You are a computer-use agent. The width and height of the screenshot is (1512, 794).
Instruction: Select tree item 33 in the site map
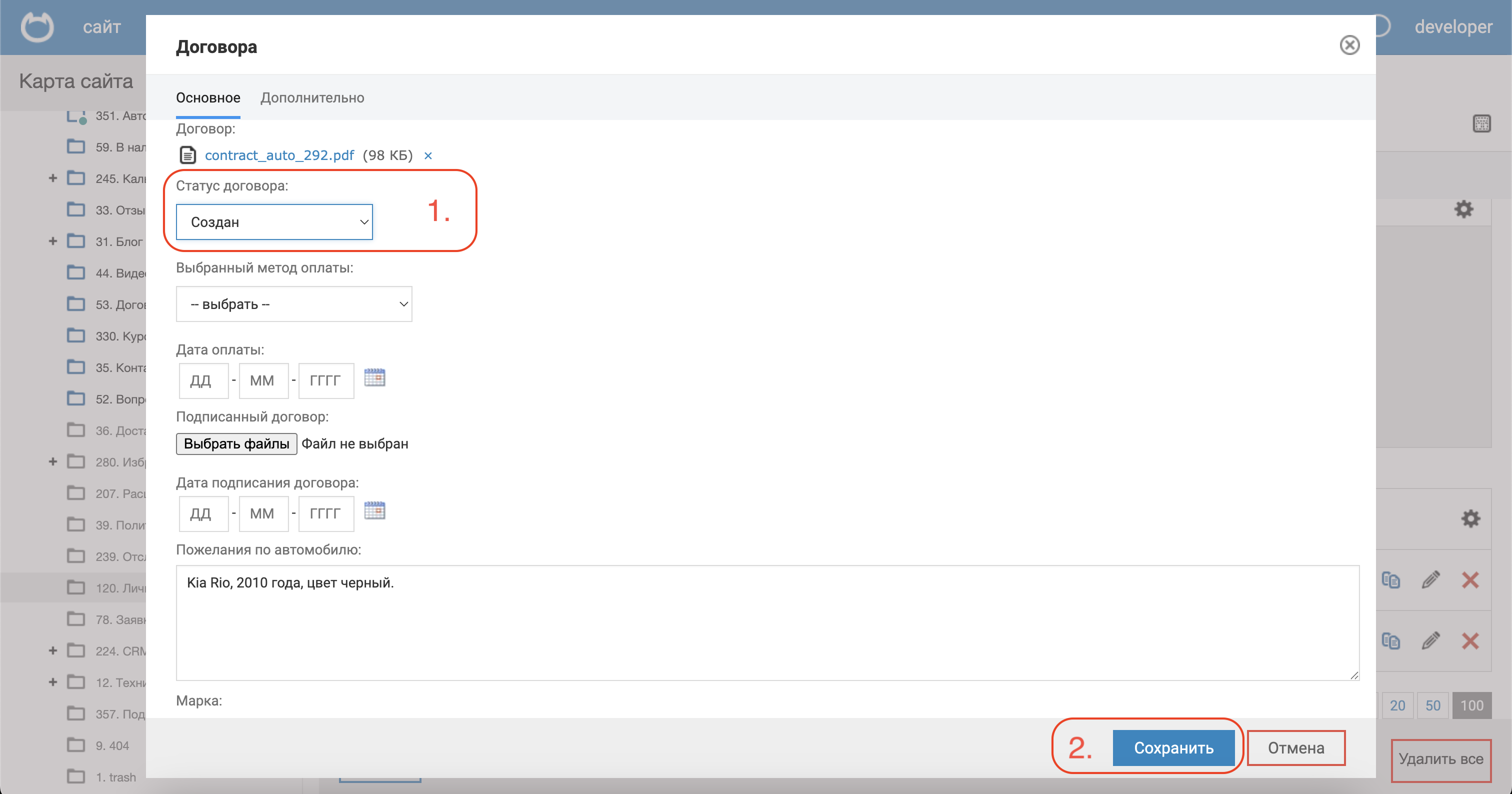pos(120,210)
